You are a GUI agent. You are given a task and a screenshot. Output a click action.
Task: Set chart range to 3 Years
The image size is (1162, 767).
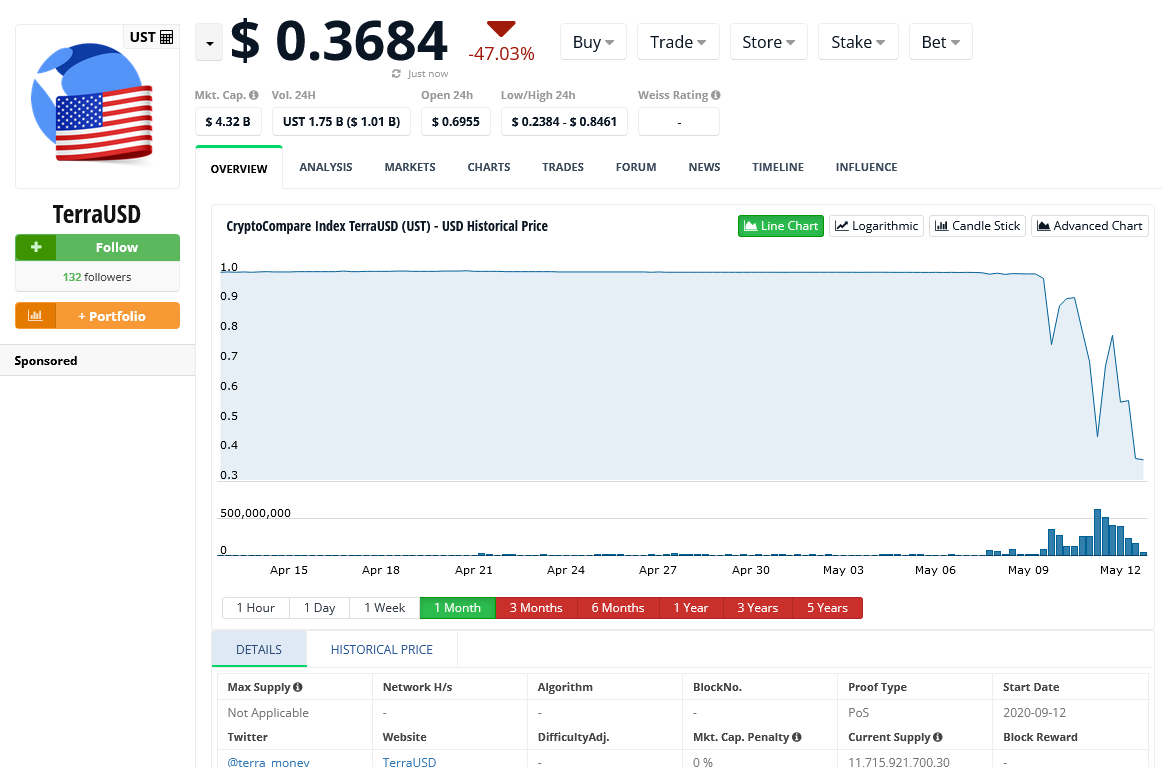pos(757,608)
